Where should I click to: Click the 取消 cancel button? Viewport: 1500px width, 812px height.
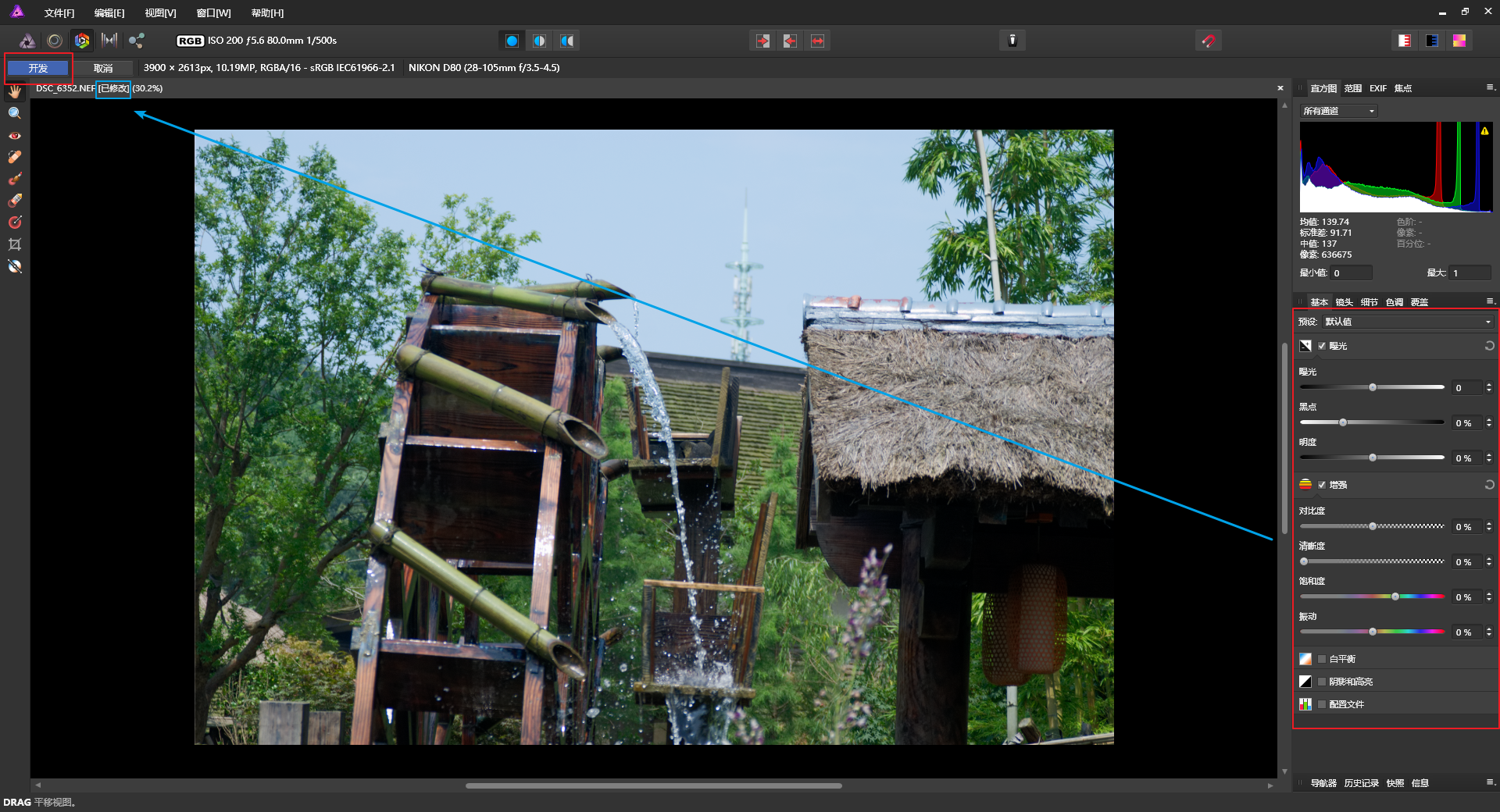pos(103,69)
